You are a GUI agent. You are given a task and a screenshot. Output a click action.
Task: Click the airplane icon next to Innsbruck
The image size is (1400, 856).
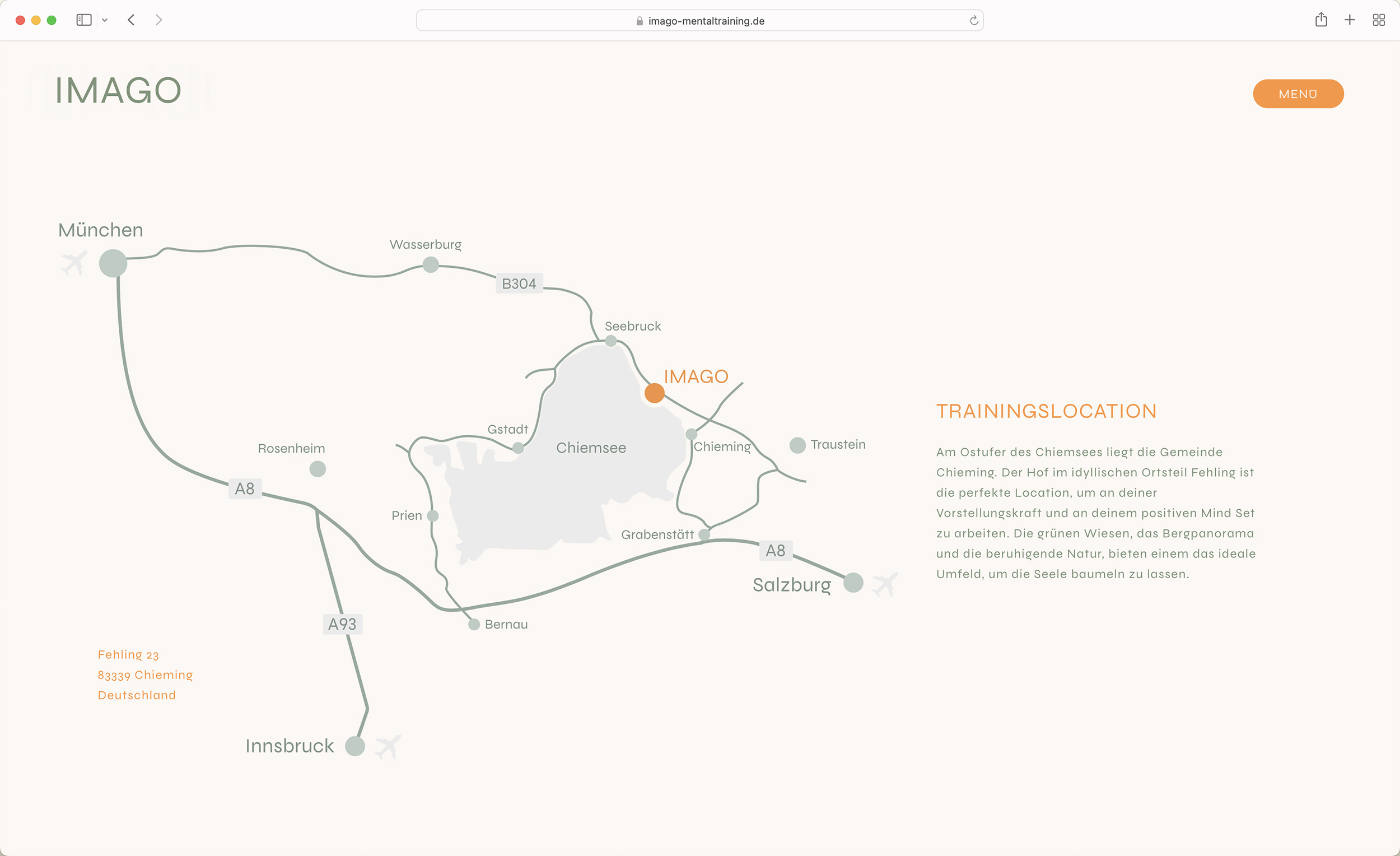click(388, 746)
